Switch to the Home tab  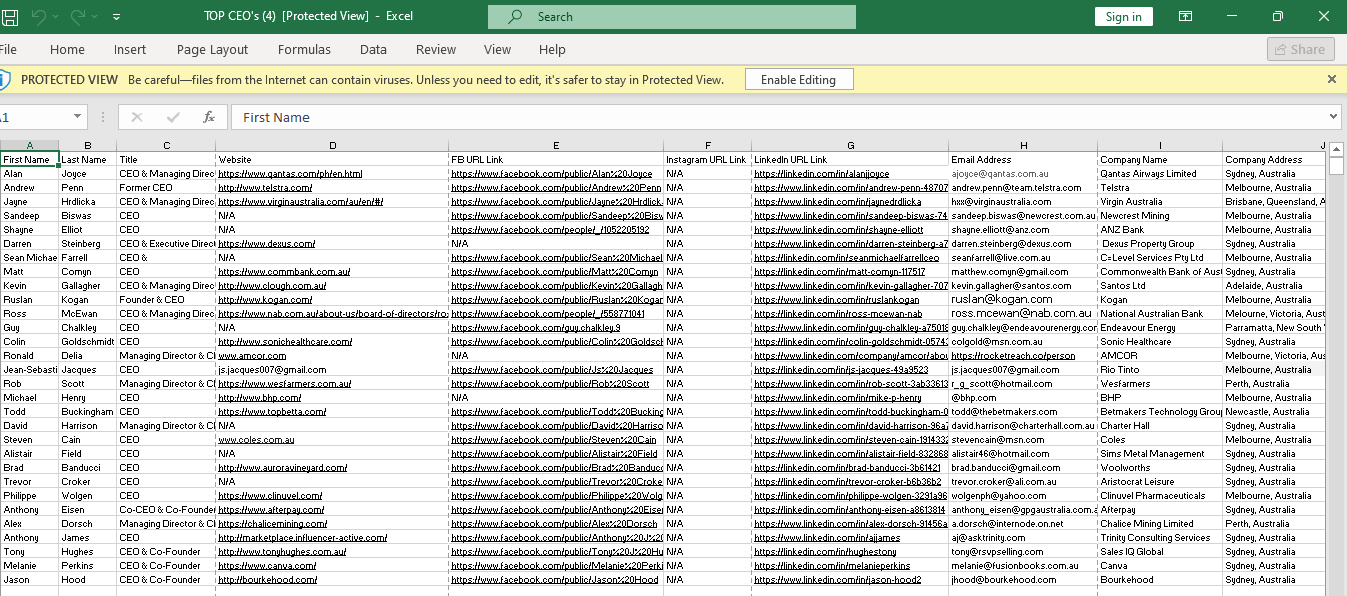click(67, 50)
